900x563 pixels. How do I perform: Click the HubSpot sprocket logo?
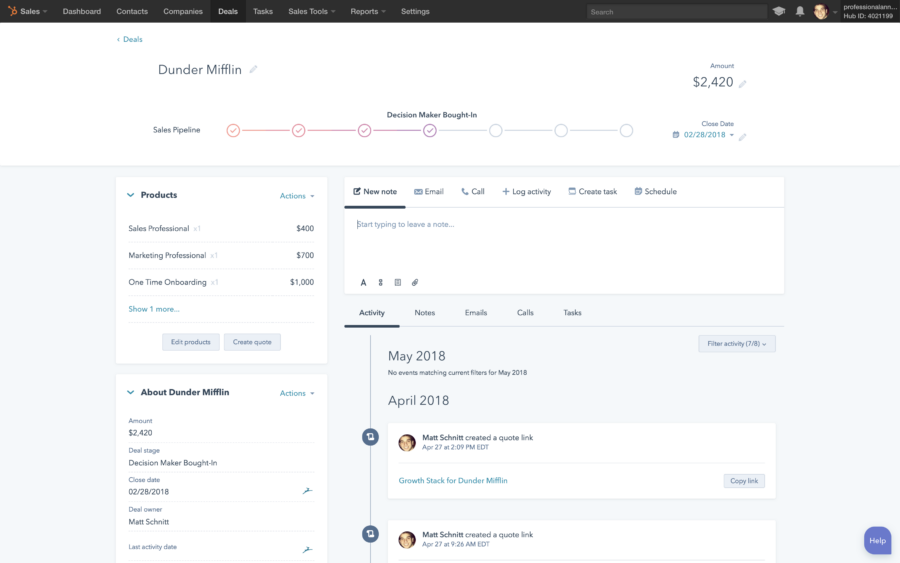(12, 11)
